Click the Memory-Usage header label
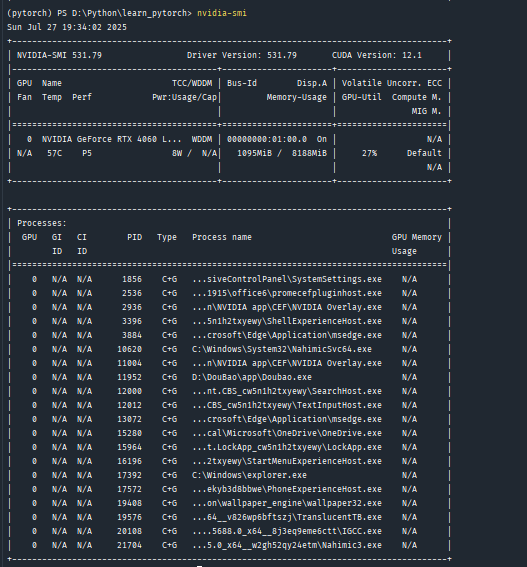 [x=297, y=97]
